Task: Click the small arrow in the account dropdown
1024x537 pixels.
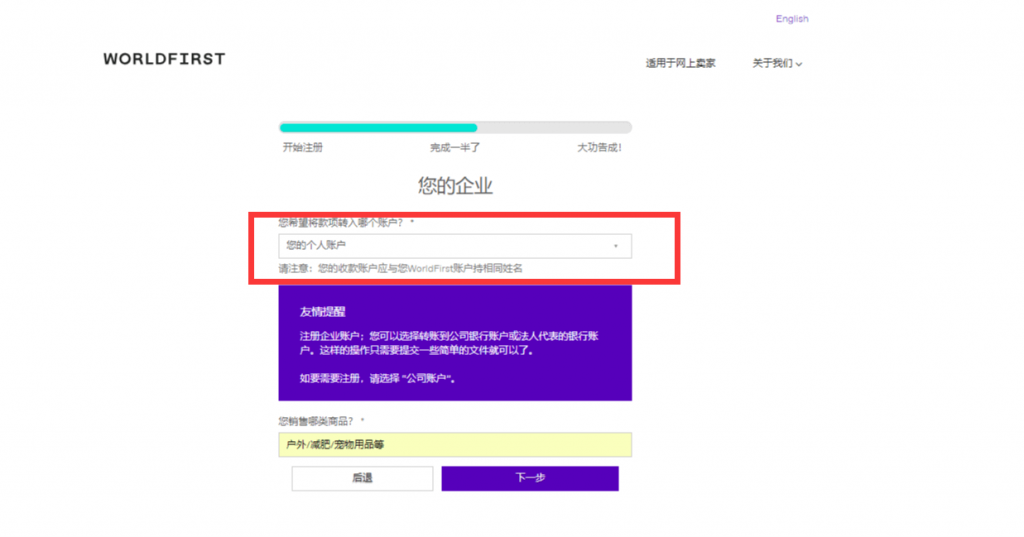Action: click(x=615, y=245)
